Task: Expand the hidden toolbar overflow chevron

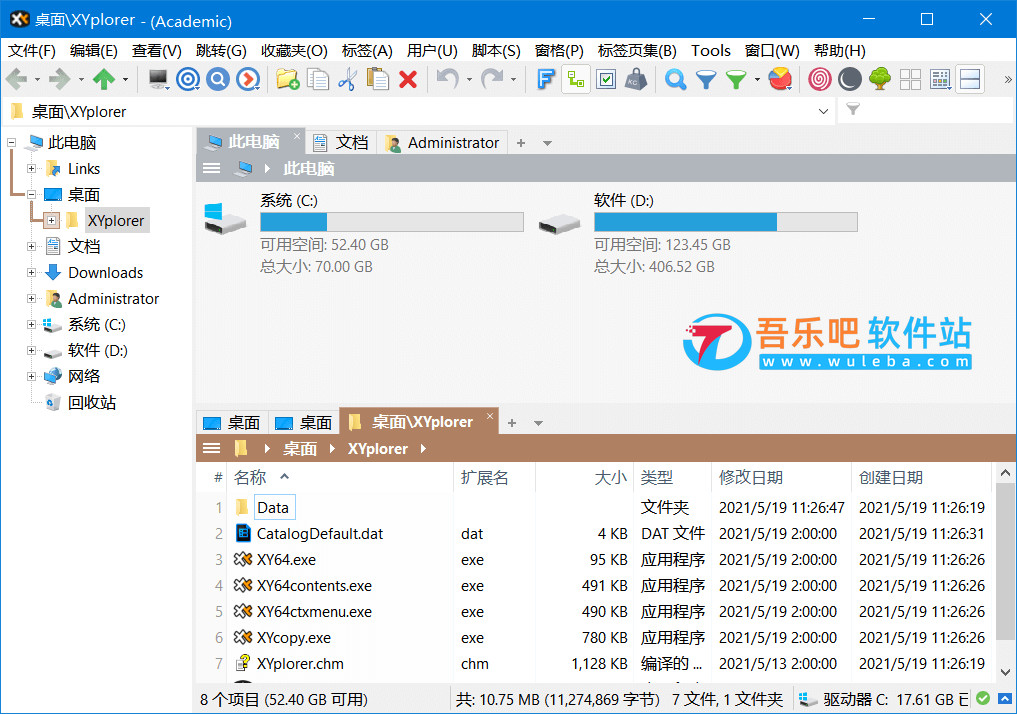Action: click(x=1007, y=80)
